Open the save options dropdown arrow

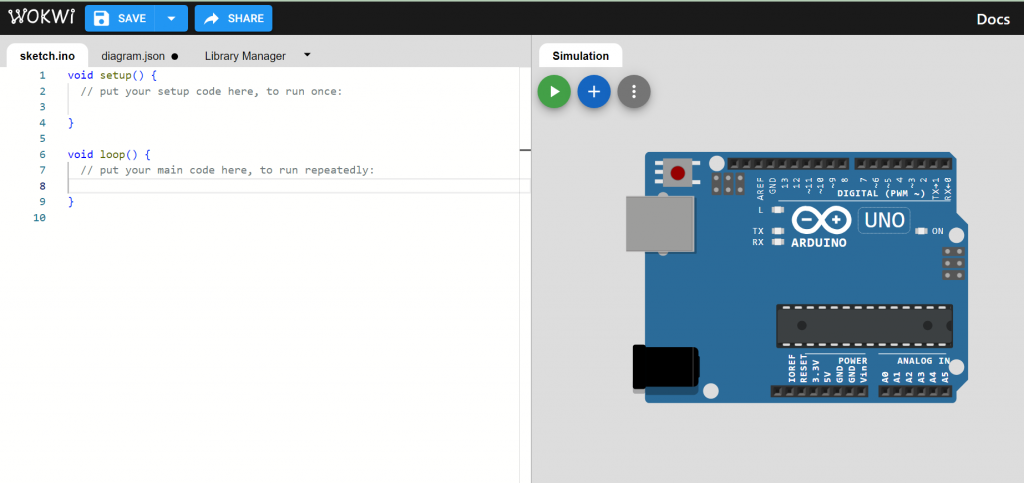coord(172,18)
